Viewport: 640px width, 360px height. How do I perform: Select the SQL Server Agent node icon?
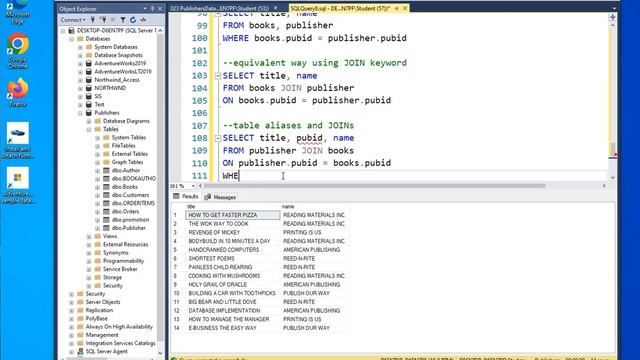pyautogui.click(x=80, y=351)
